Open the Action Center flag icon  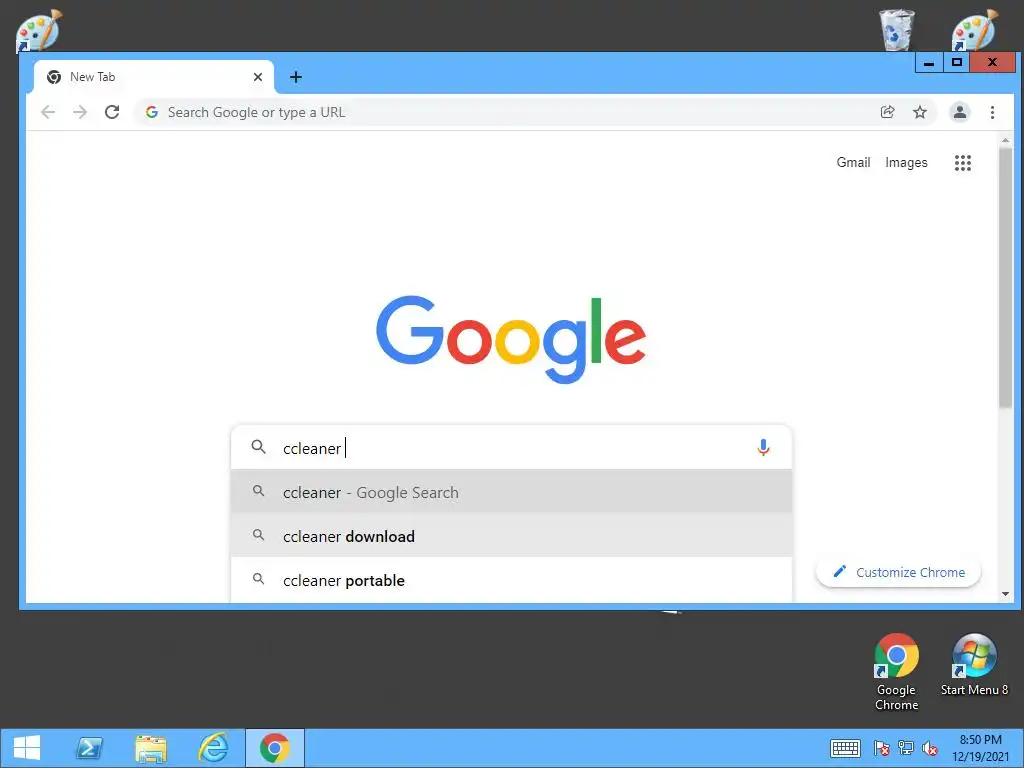[882, 748]
